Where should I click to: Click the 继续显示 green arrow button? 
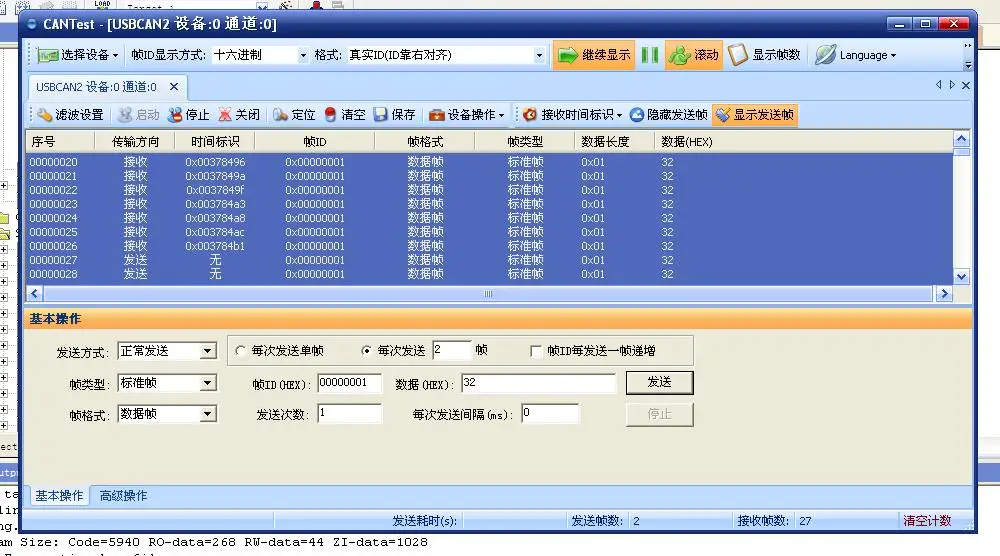(x=594, y=55)
